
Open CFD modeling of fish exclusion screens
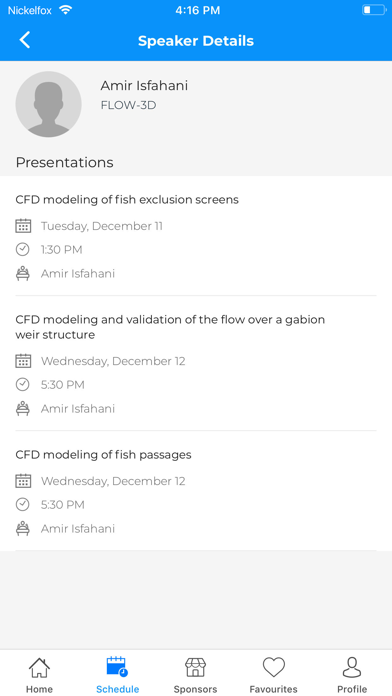coord(127,200)
